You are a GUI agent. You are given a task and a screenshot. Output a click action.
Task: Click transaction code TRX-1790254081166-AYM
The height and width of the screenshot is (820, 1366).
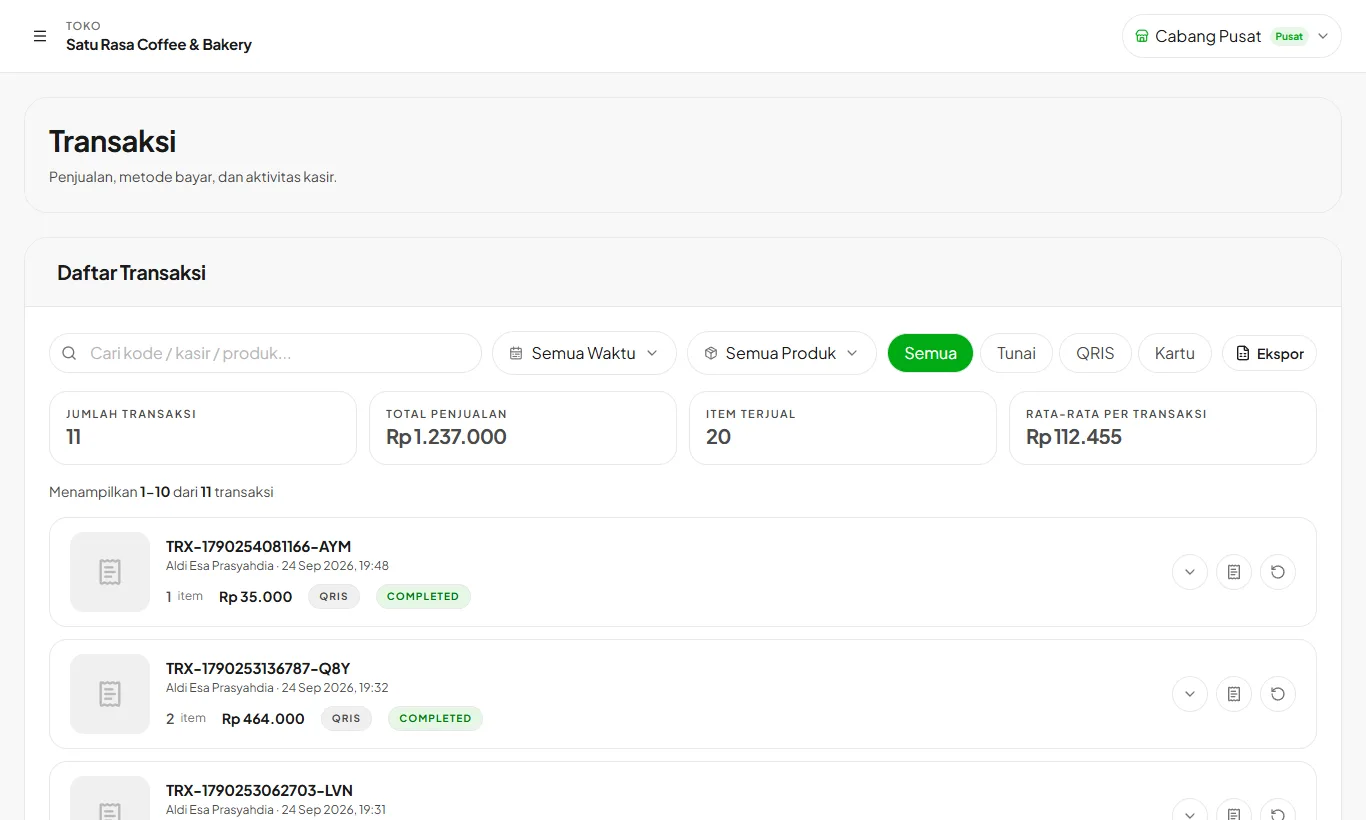coord(258,547)
